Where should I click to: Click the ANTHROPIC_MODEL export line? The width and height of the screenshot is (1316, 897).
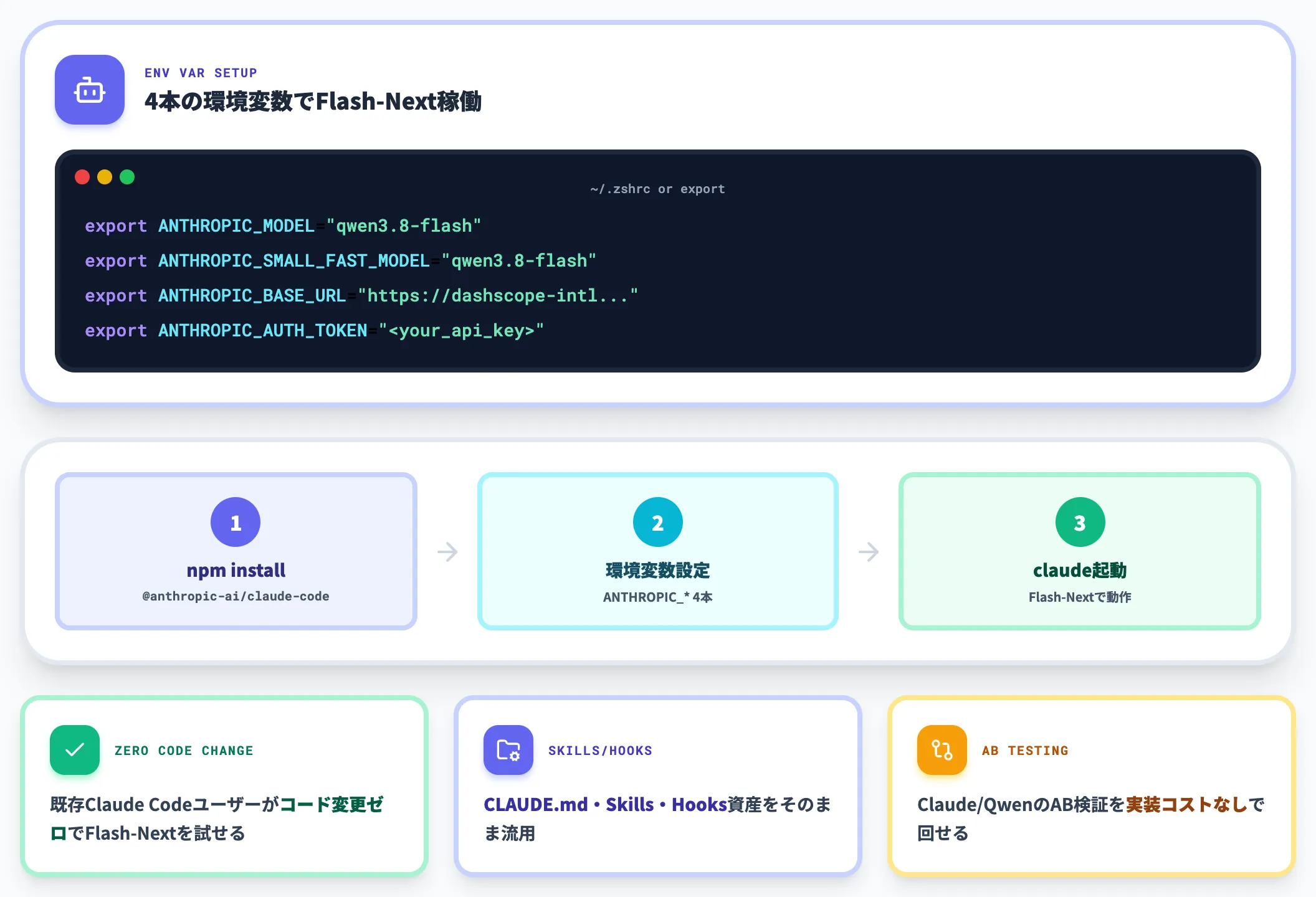[283, 225]
